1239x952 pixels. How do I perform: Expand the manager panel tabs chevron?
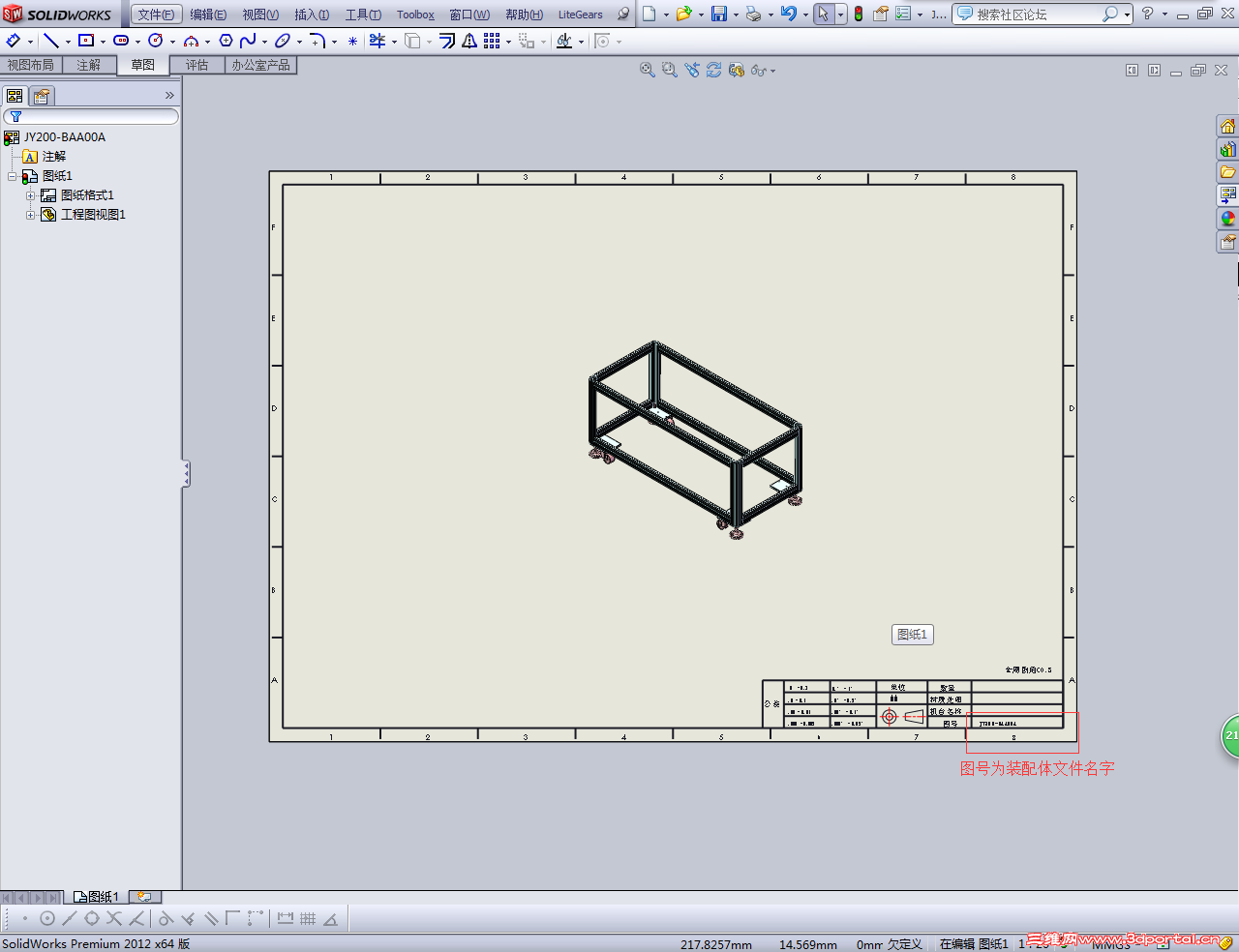pyautogui.click(x=169, y=95)
